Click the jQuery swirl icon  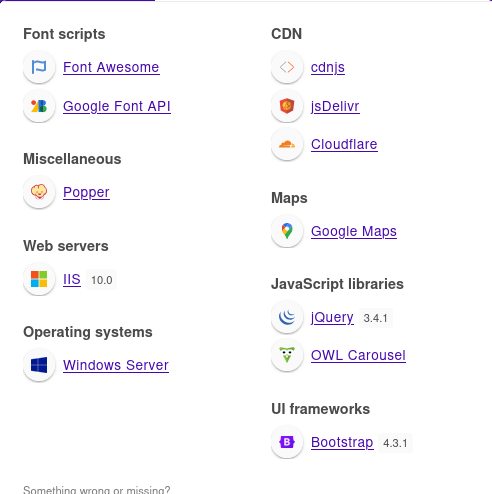(287, 317)
